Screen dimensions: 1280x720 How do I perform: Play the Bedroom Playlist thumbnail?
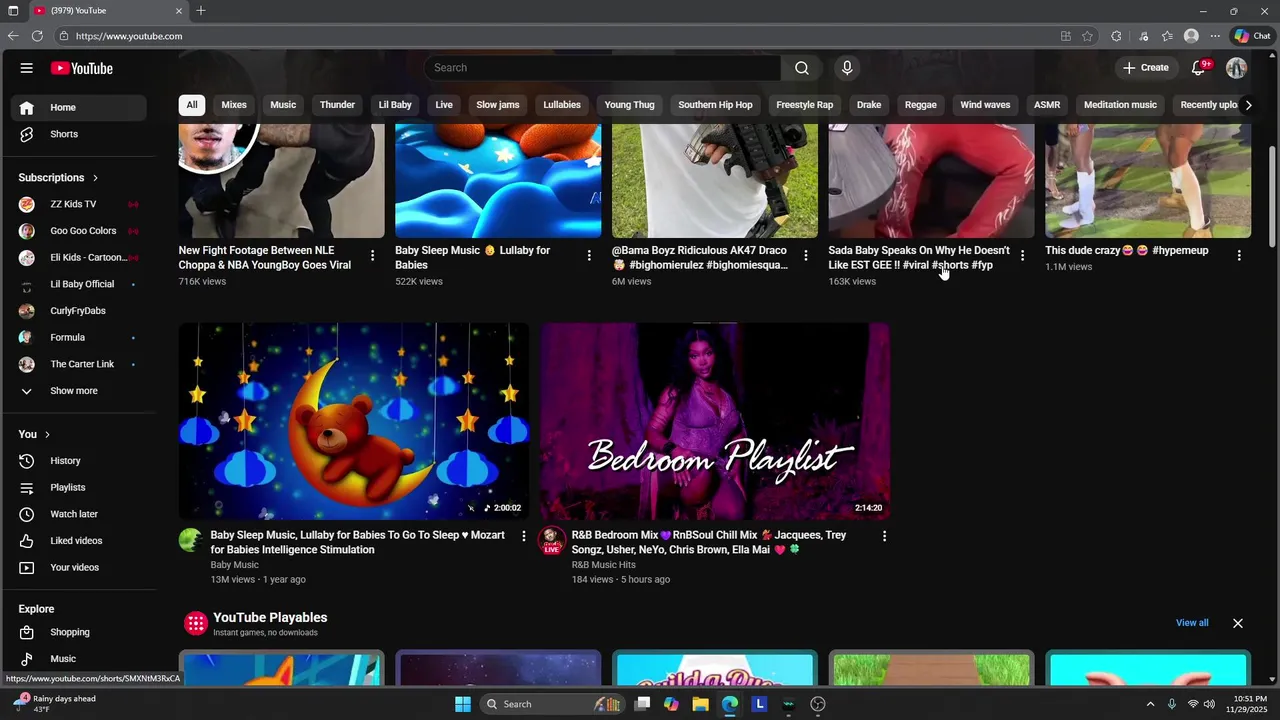point(715,421)
